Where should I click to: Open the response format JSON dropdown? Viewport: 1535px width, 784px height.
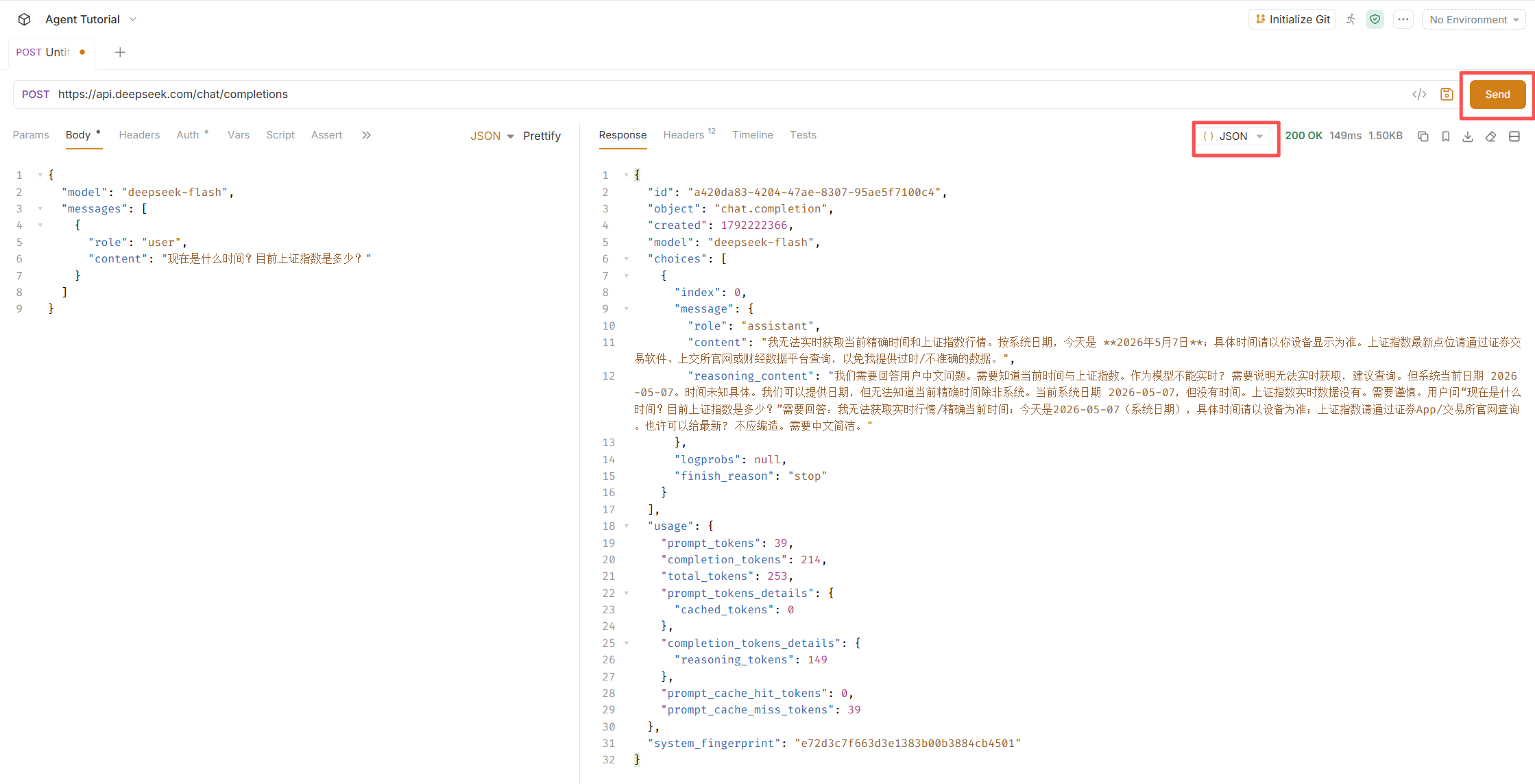coord(1235,136)
